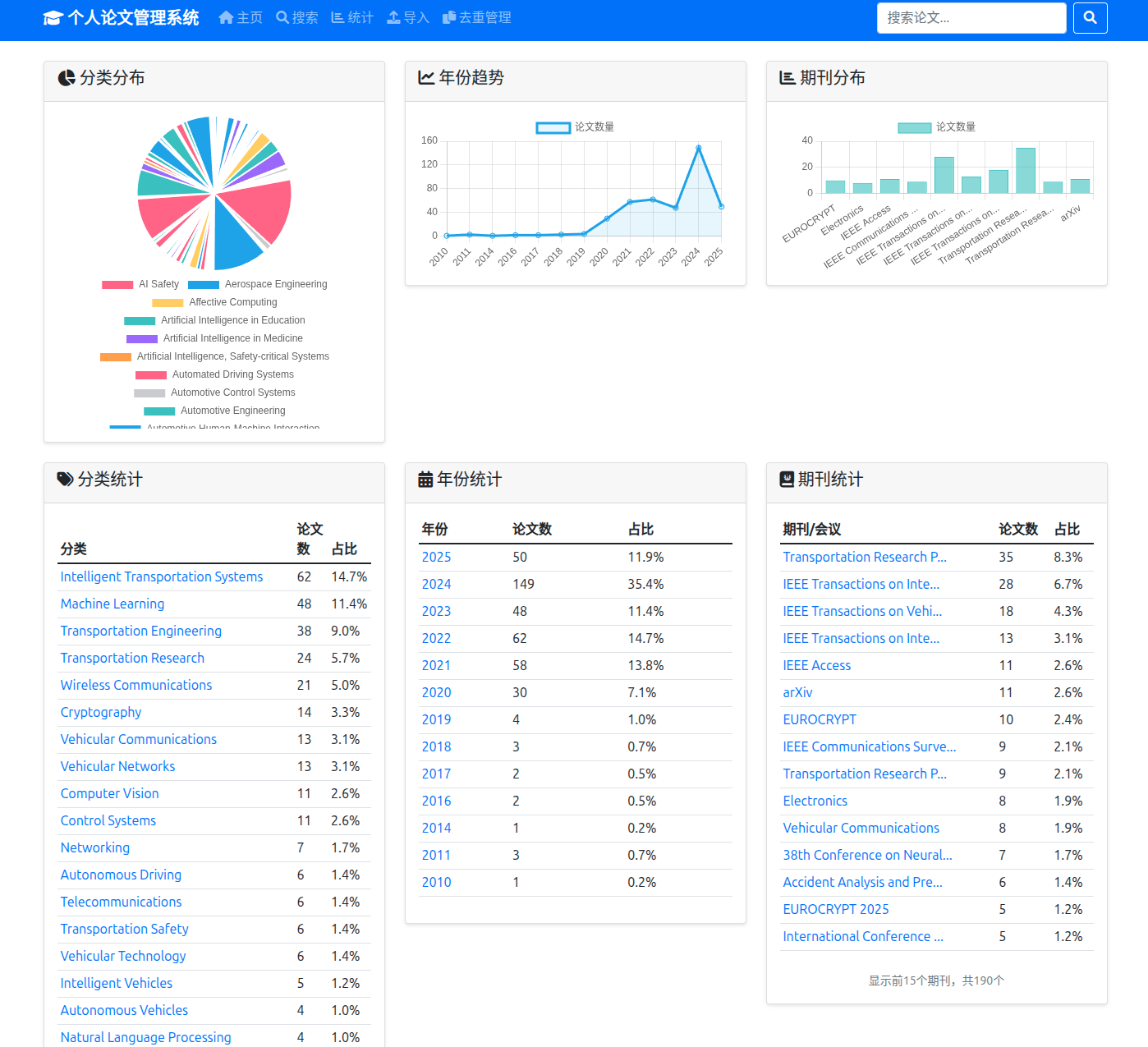
Task: Open Autonomous Driving category link
Action: pyautogui.click(x=122, y=875)
